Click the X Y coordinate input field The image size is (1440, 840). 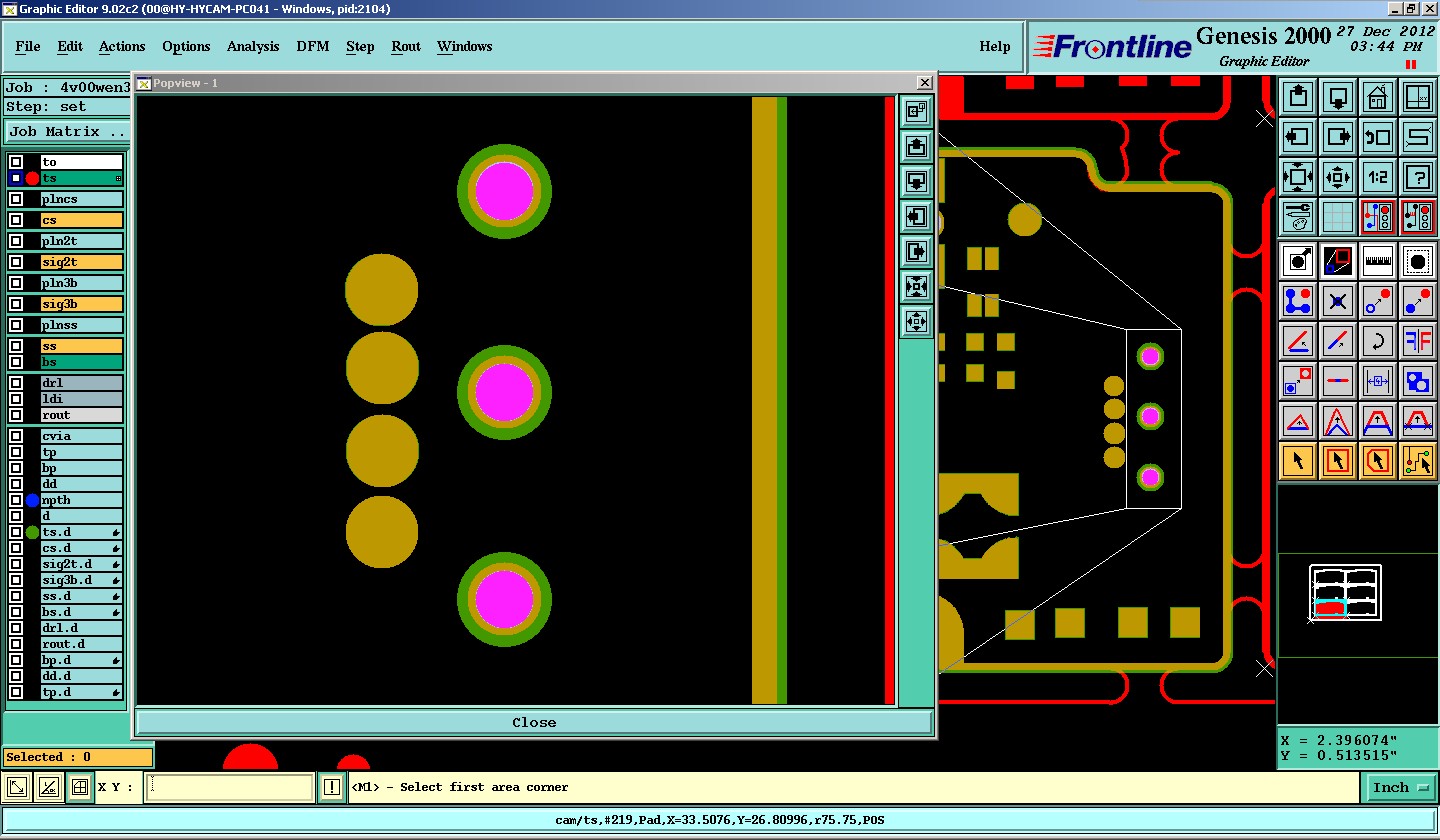(230, 787)
